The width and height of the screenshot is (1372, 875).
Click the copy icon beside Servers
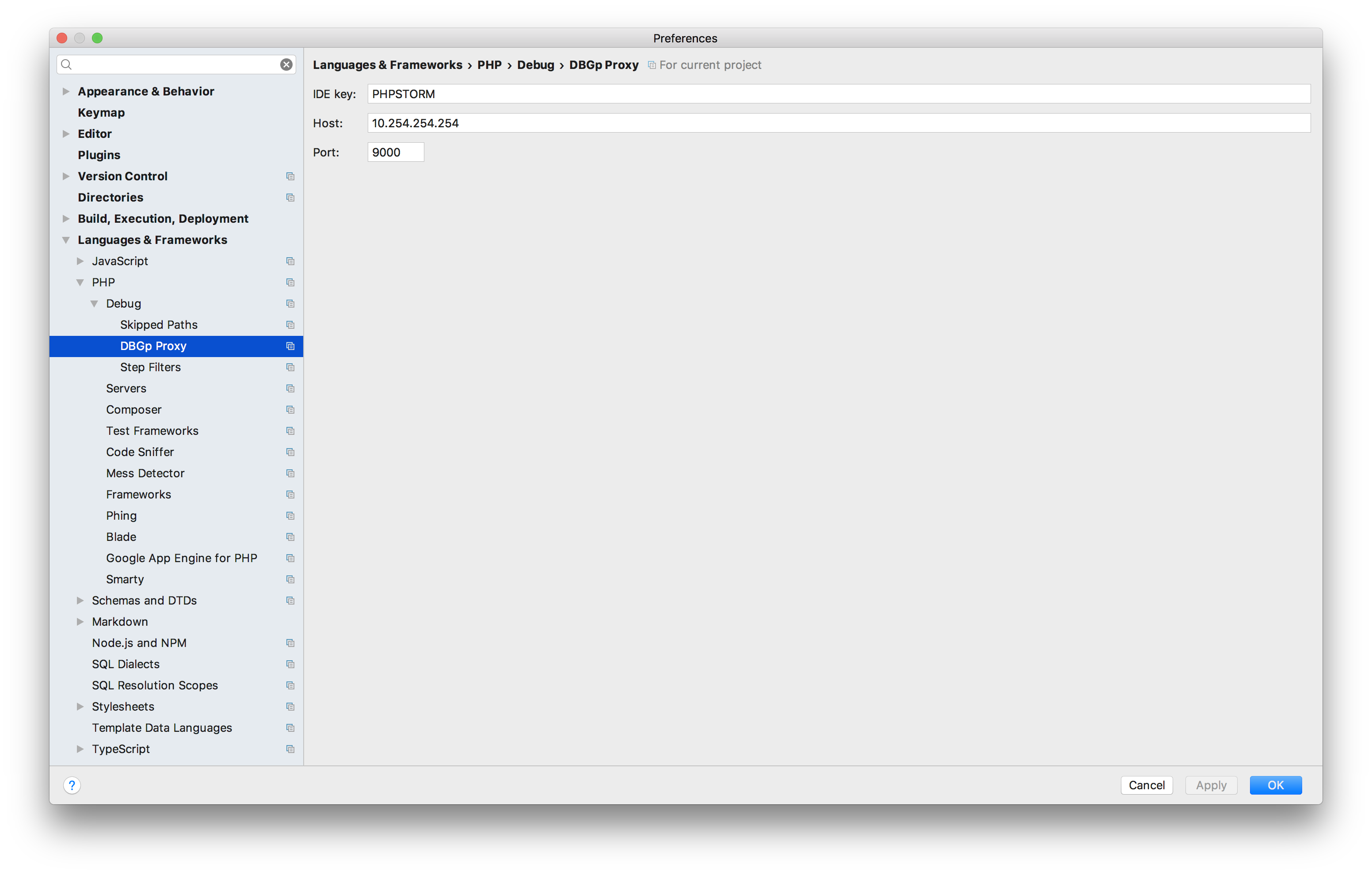pos(290,388)
